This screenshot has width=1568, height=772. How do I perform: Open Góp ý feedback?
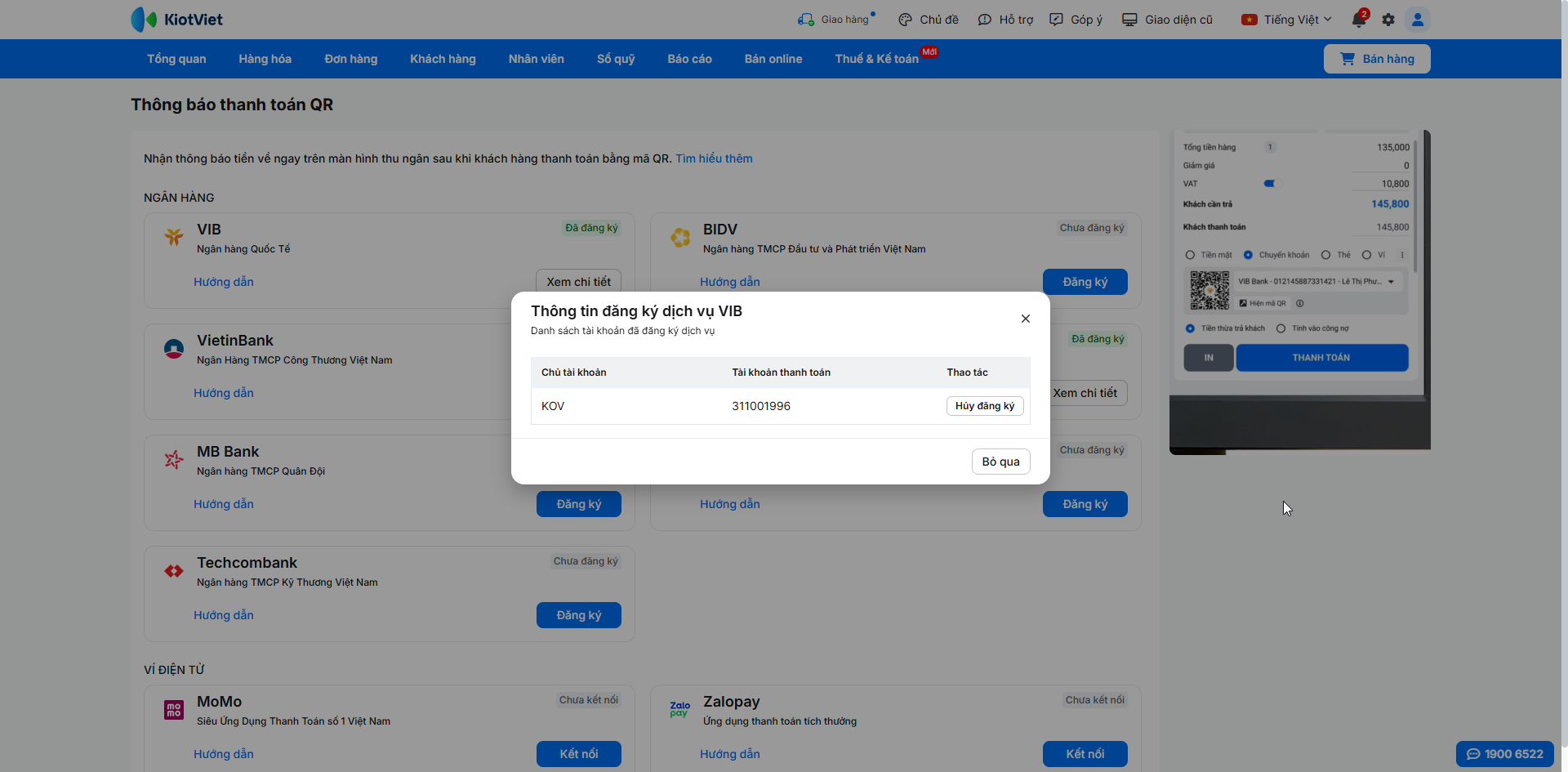(x=1076, y=20)
